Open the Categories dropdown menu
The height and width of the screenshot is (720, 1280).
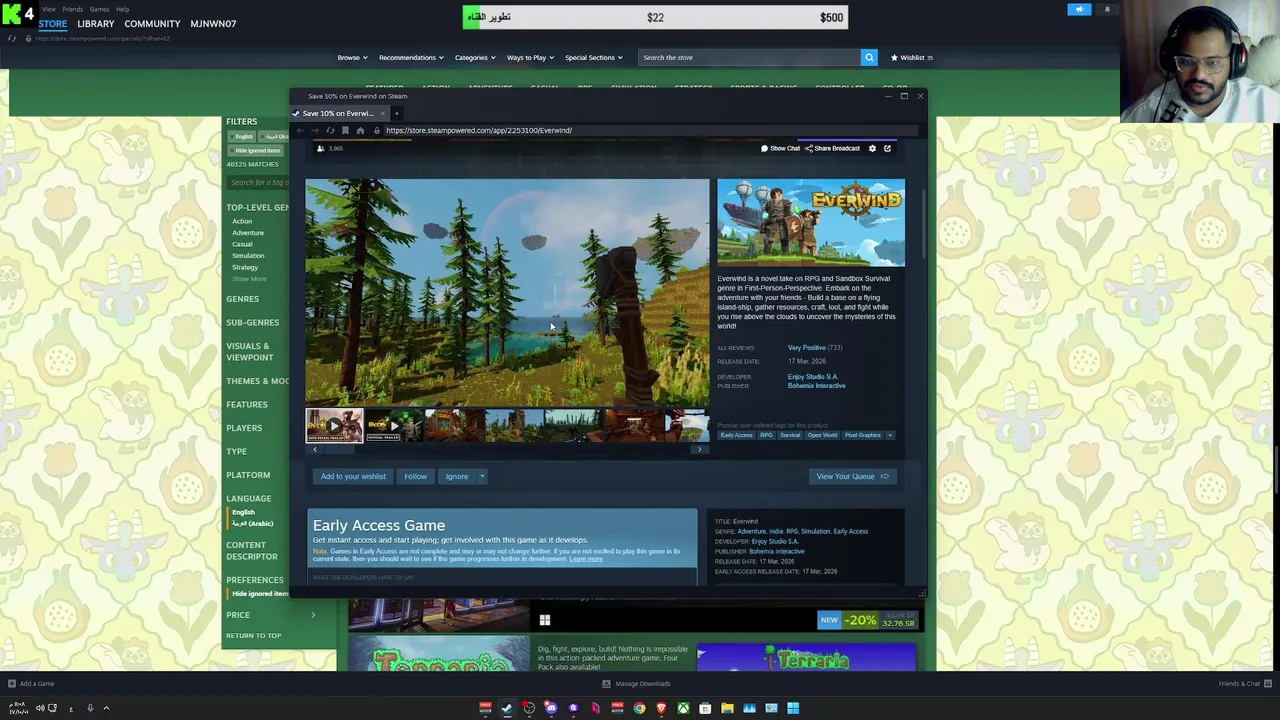point(475,57)
